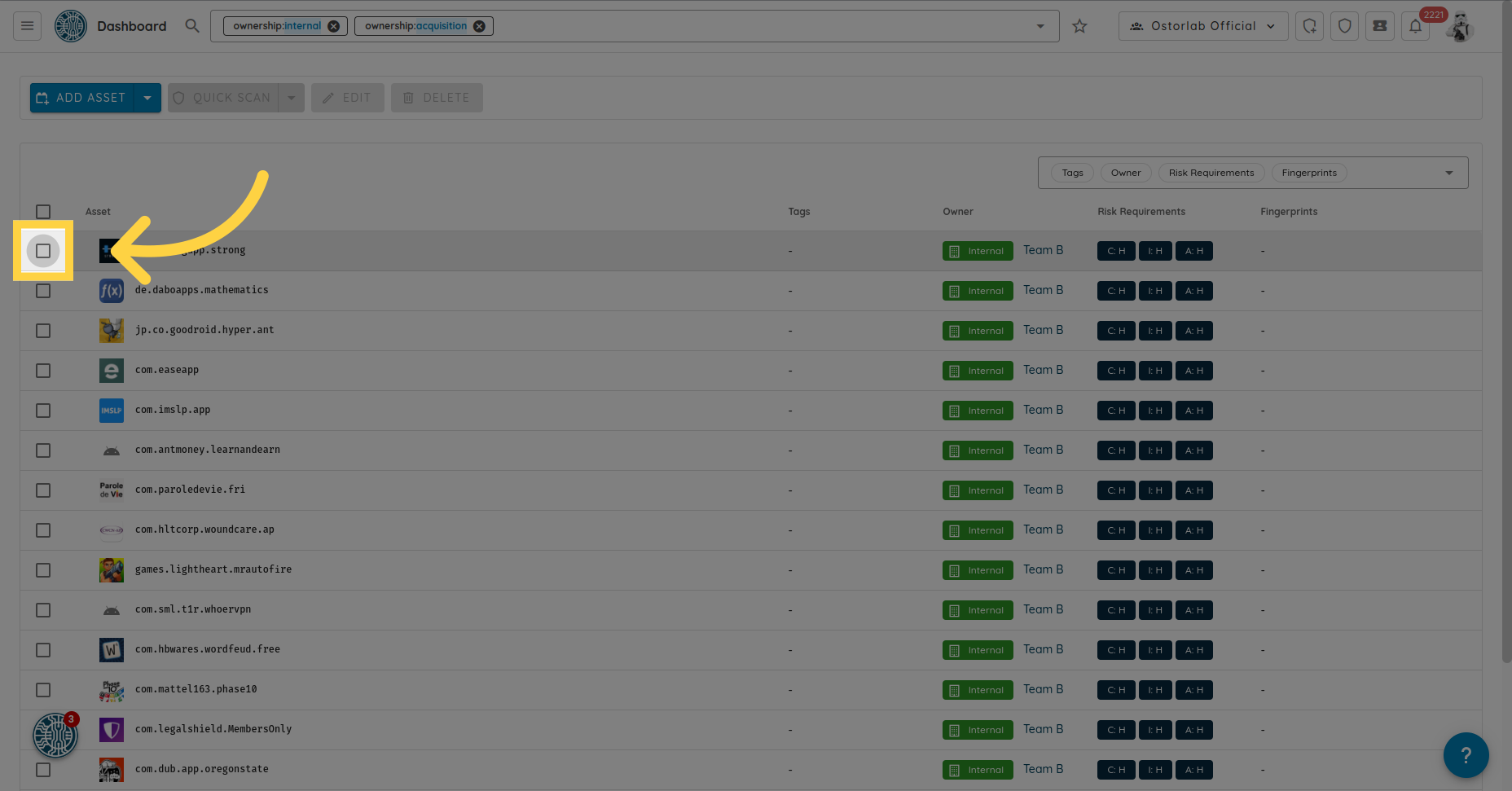Open the help question mark button
The height and width of the screenshot is (791, 1512).
(1466, 755)
